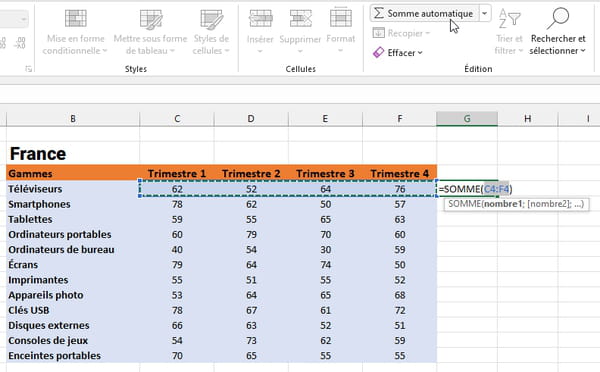Select the Enceintes portables Trimestre 4 value
Screen dimensions: 600x372
click(399, 356)
